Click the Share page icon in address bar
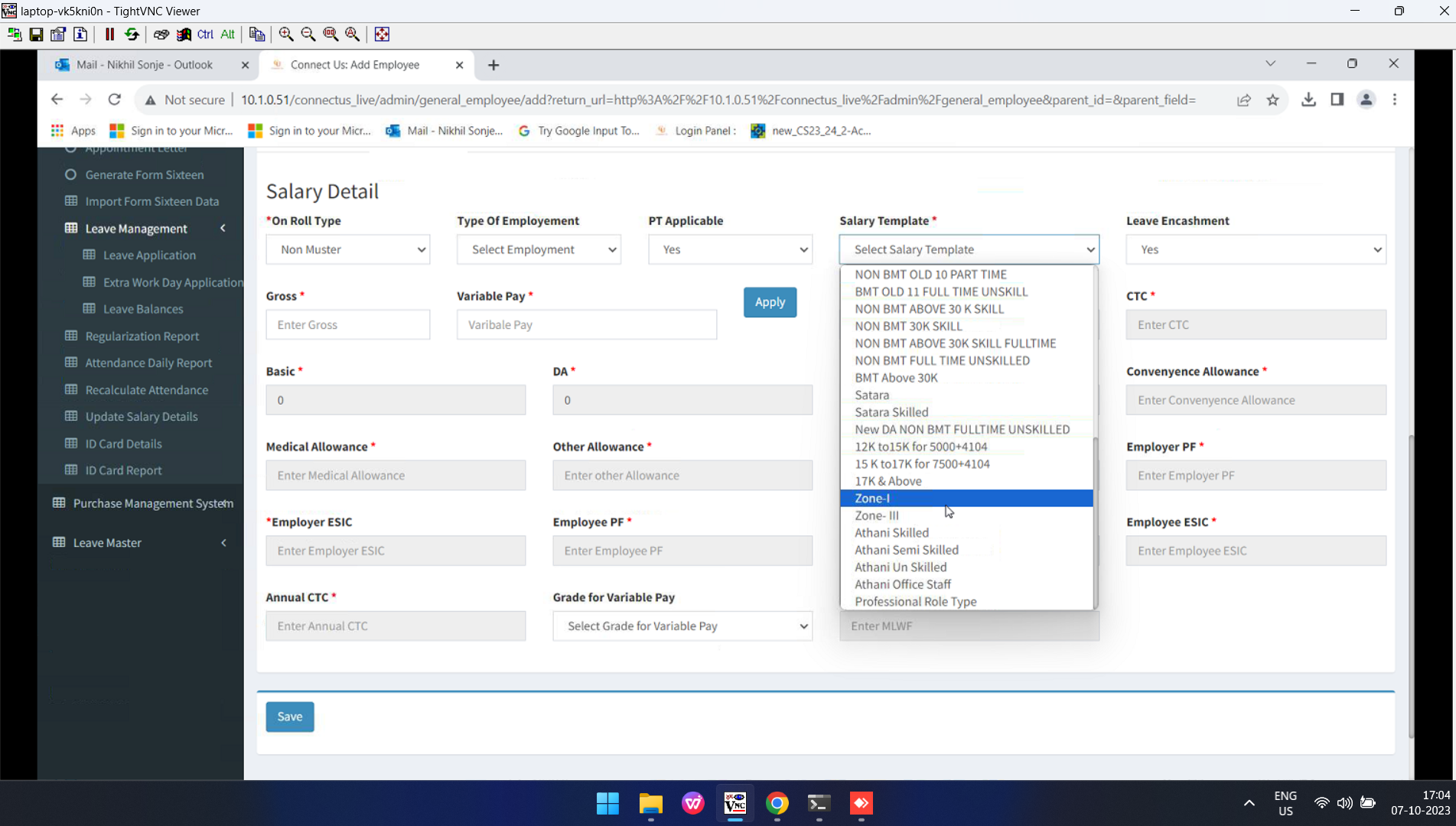1456x826 pixels. click(x=1244, y=99)
